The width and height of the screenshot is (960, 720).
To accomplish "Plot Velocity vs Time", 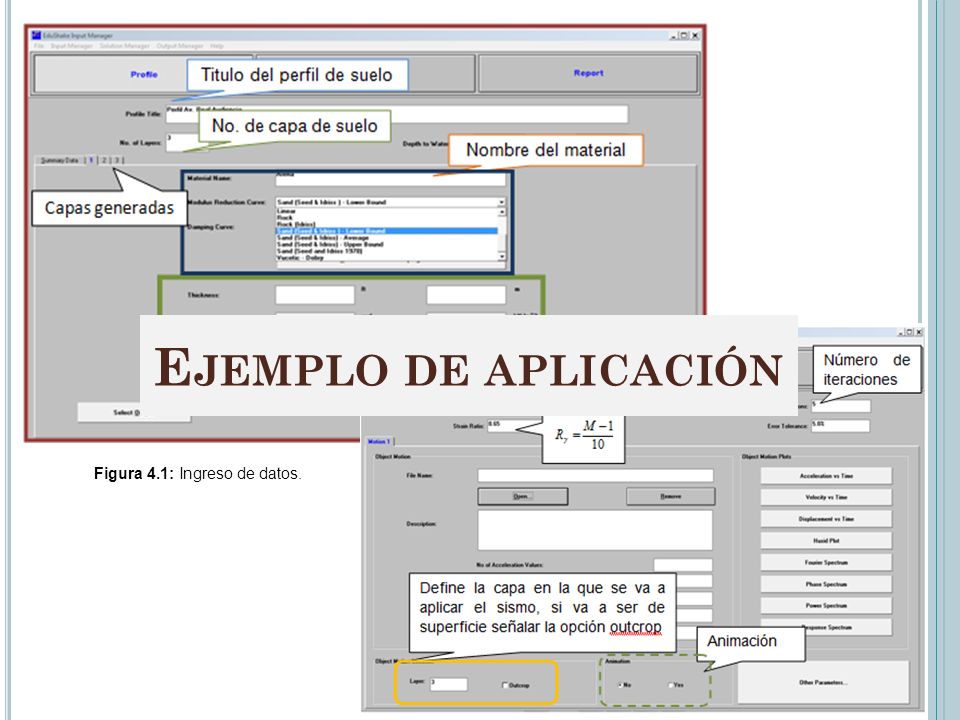I will (826, 497).
